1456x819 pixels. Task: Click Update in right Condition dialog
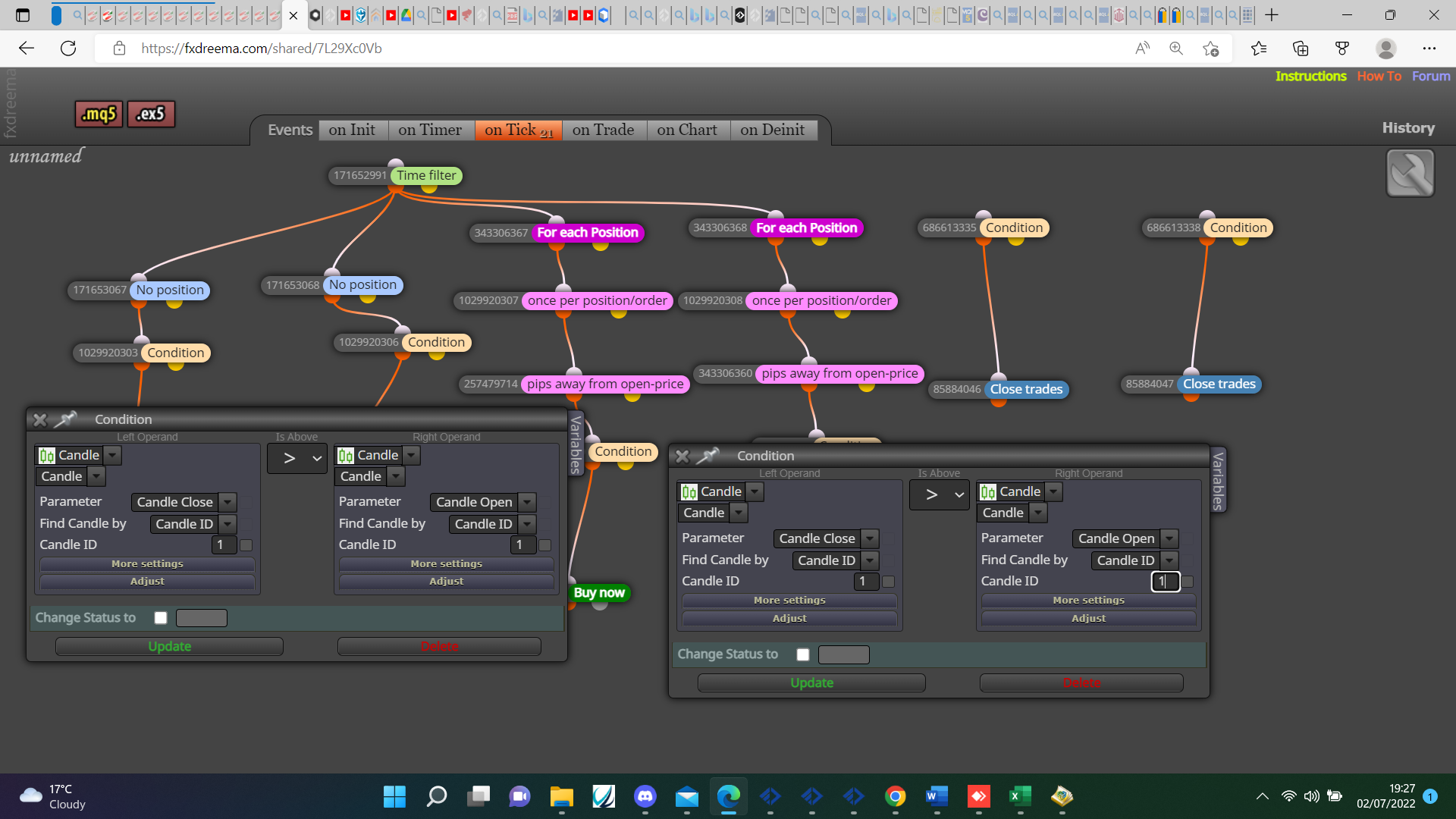811,682
